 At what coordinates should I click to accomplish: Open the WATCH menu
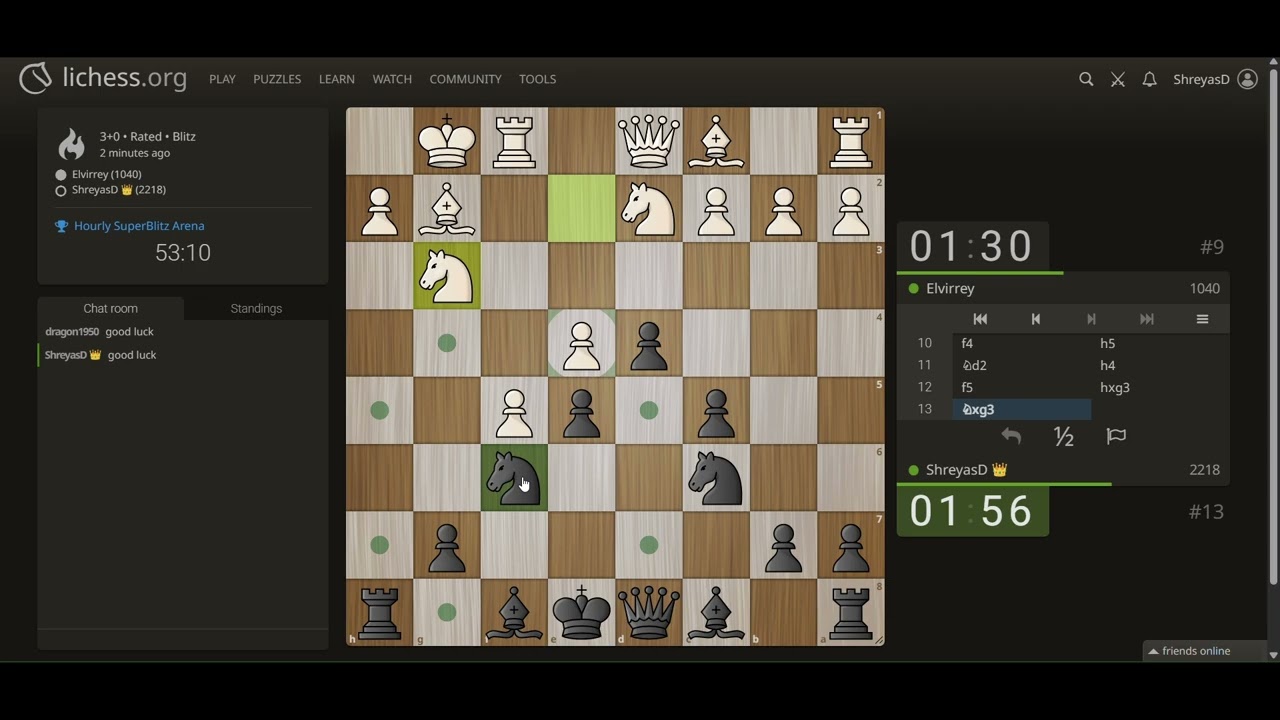392,79
